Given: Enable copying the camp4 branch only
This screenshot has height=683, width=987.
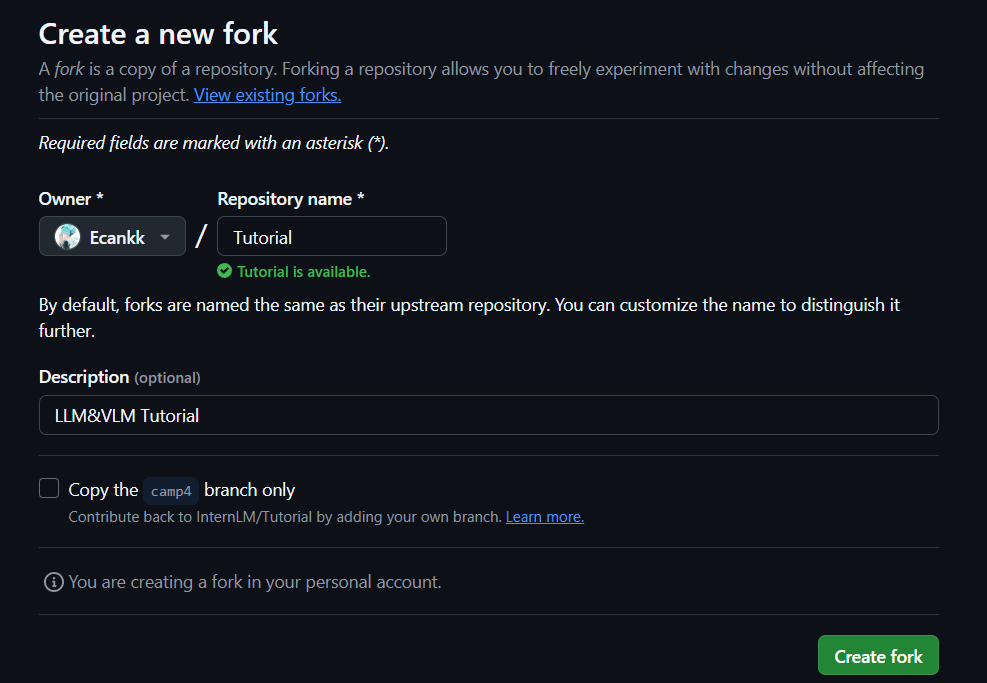Looking at the screenshot, I should (49, 488).
